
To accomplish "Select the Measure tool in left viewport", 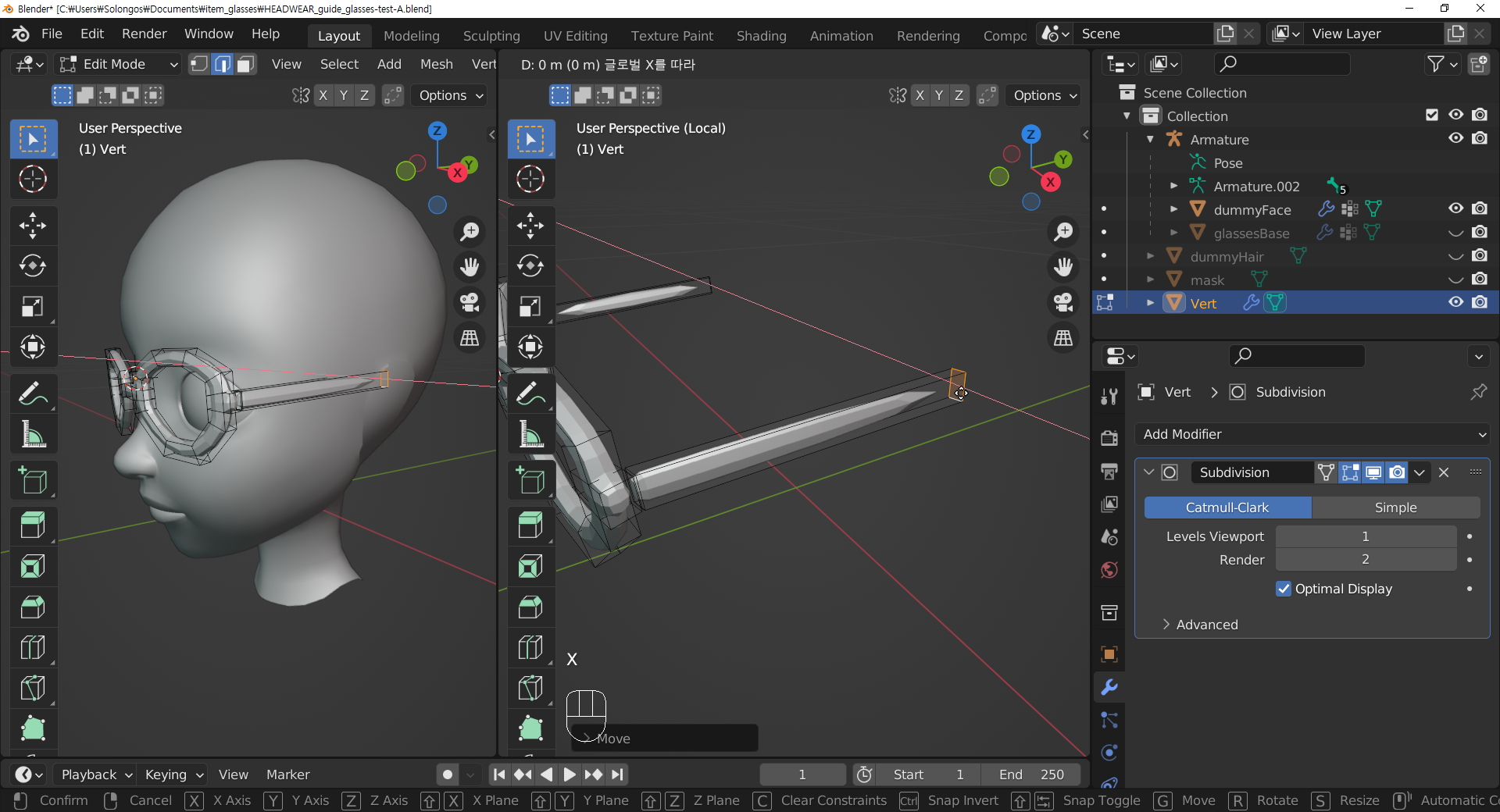I will pyautogui.click(x=33, y=434).
